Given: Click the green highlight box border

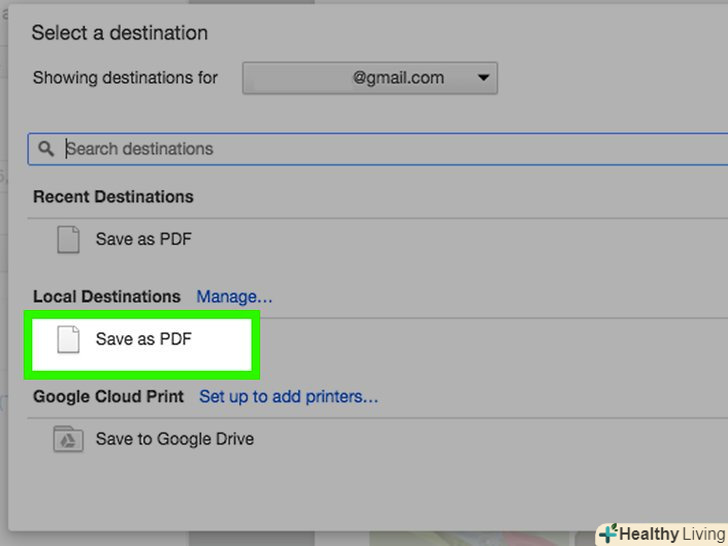Looking at the screenshot, I should point(142,313).
